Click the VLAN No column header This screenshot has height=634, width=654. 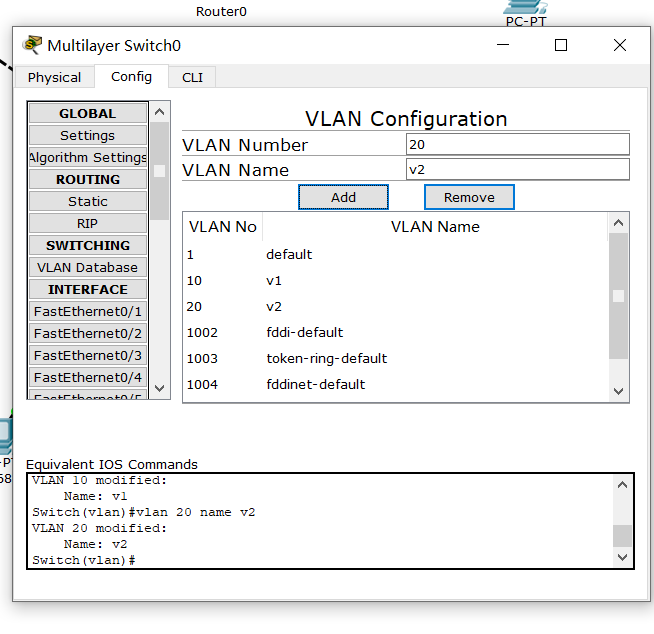pyautogui.click(x=223, y=226)
